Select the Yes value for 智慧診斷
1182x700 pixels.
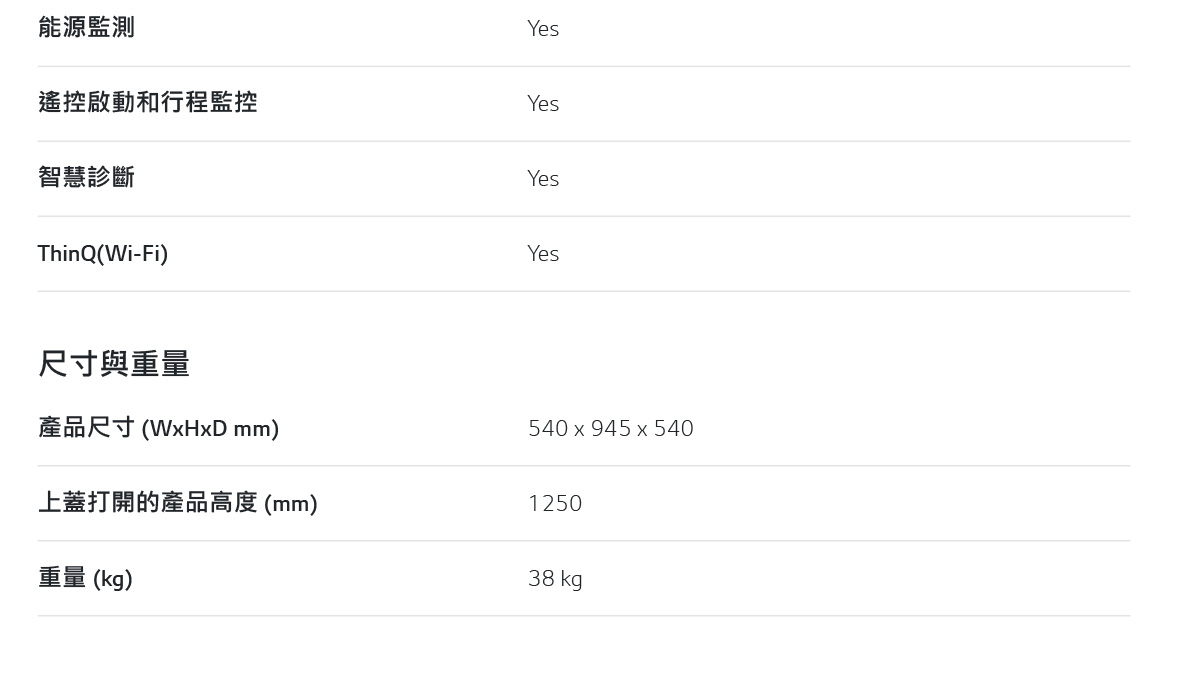[x=543, y=179]
